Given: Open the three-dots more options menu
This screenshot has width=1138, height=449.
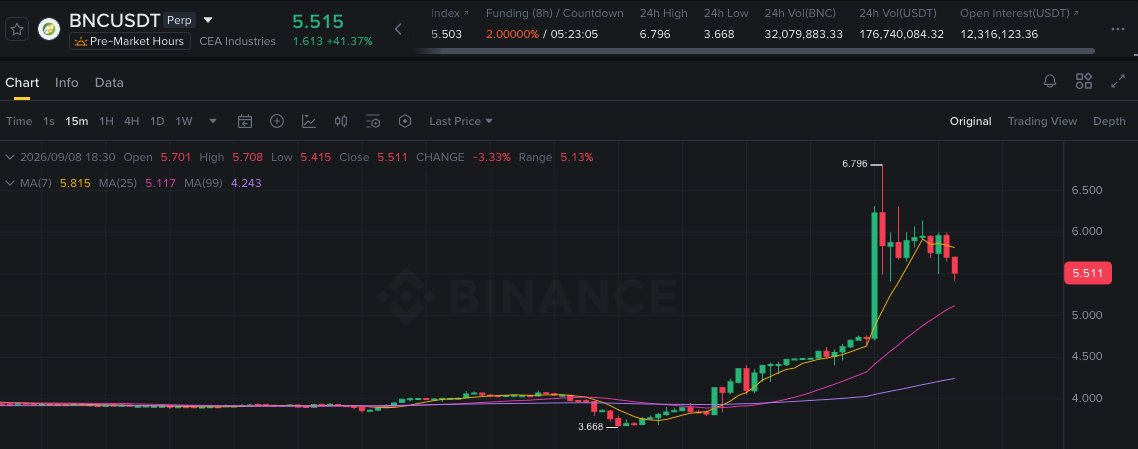Looking at the screenshot, I should click(x=1118, y=29).
